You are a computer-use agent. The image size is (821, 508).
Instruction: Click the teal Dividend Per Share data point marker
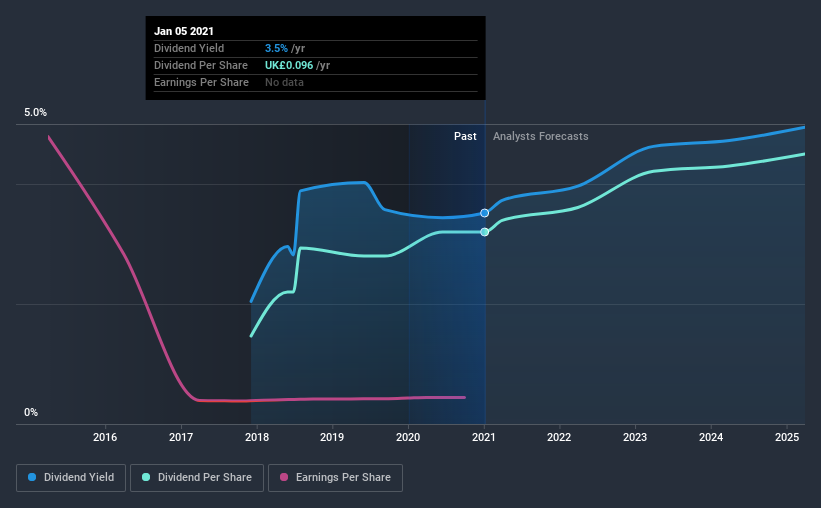484,232
